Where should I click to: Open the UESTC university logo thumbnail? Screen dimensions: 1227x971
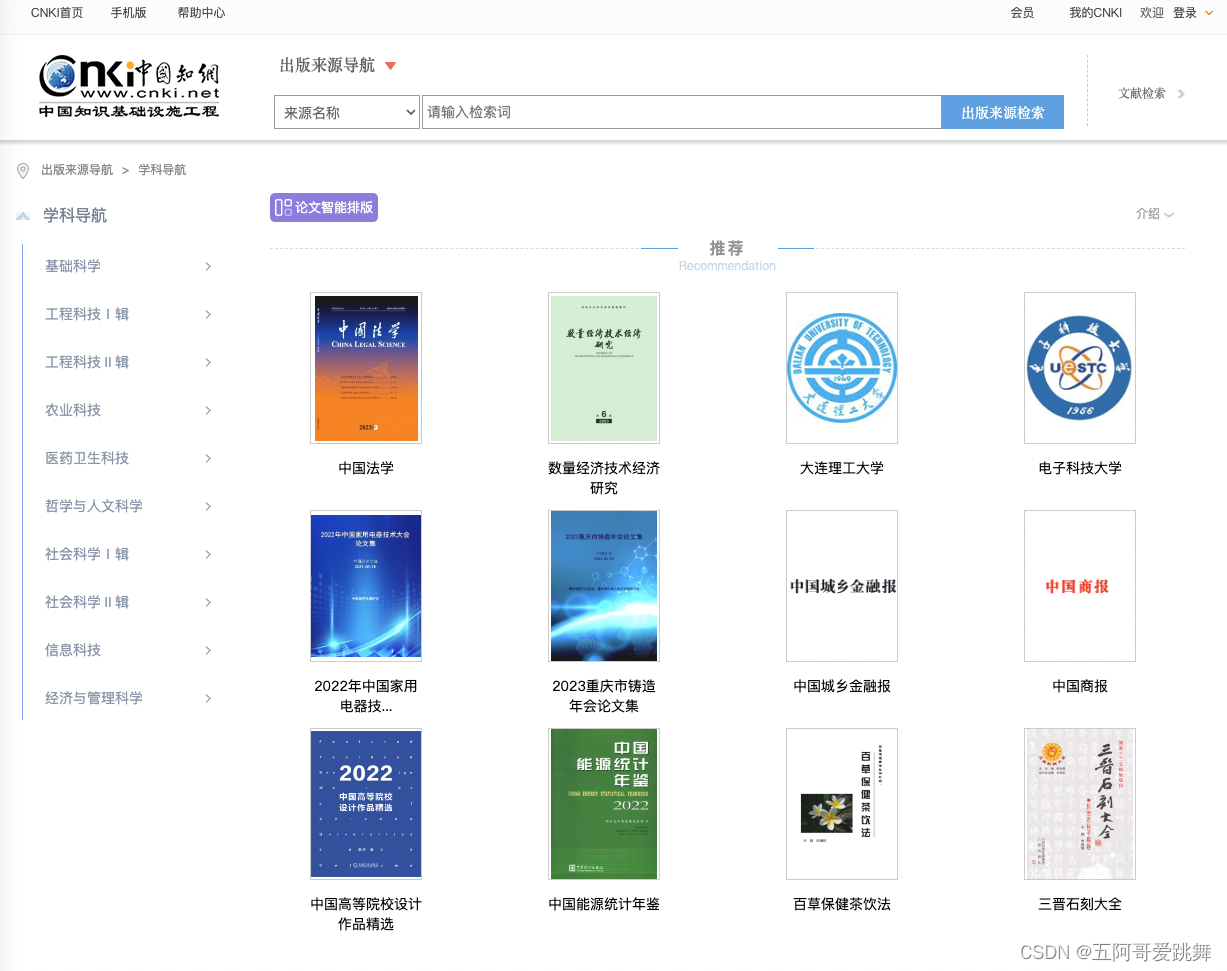tap(1080, 368)
